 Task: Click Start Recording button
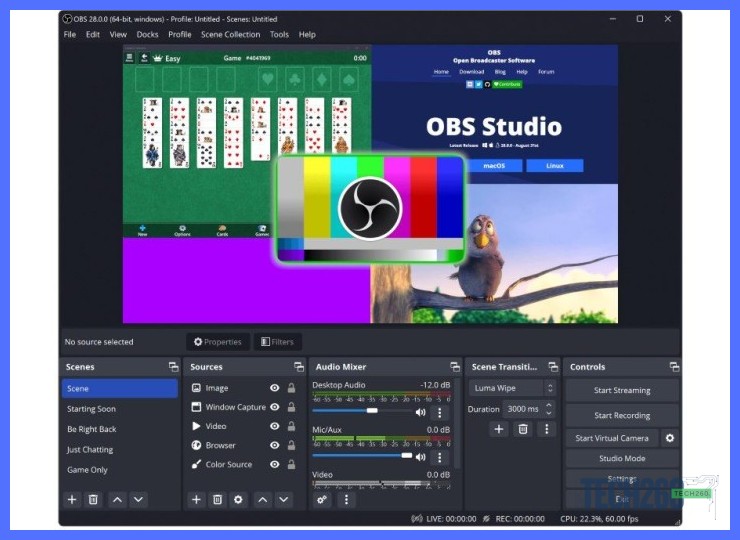click(622, 415)
